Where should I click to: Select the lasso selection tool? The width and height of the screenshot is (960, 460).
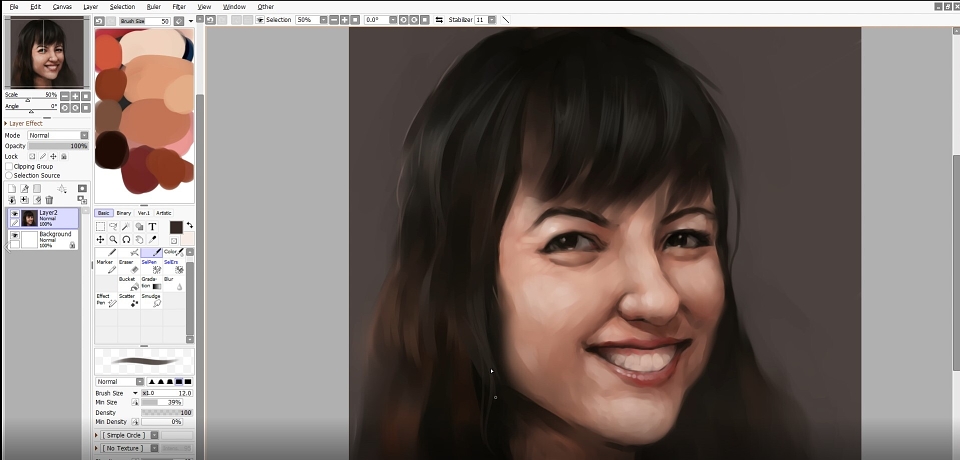113,227
